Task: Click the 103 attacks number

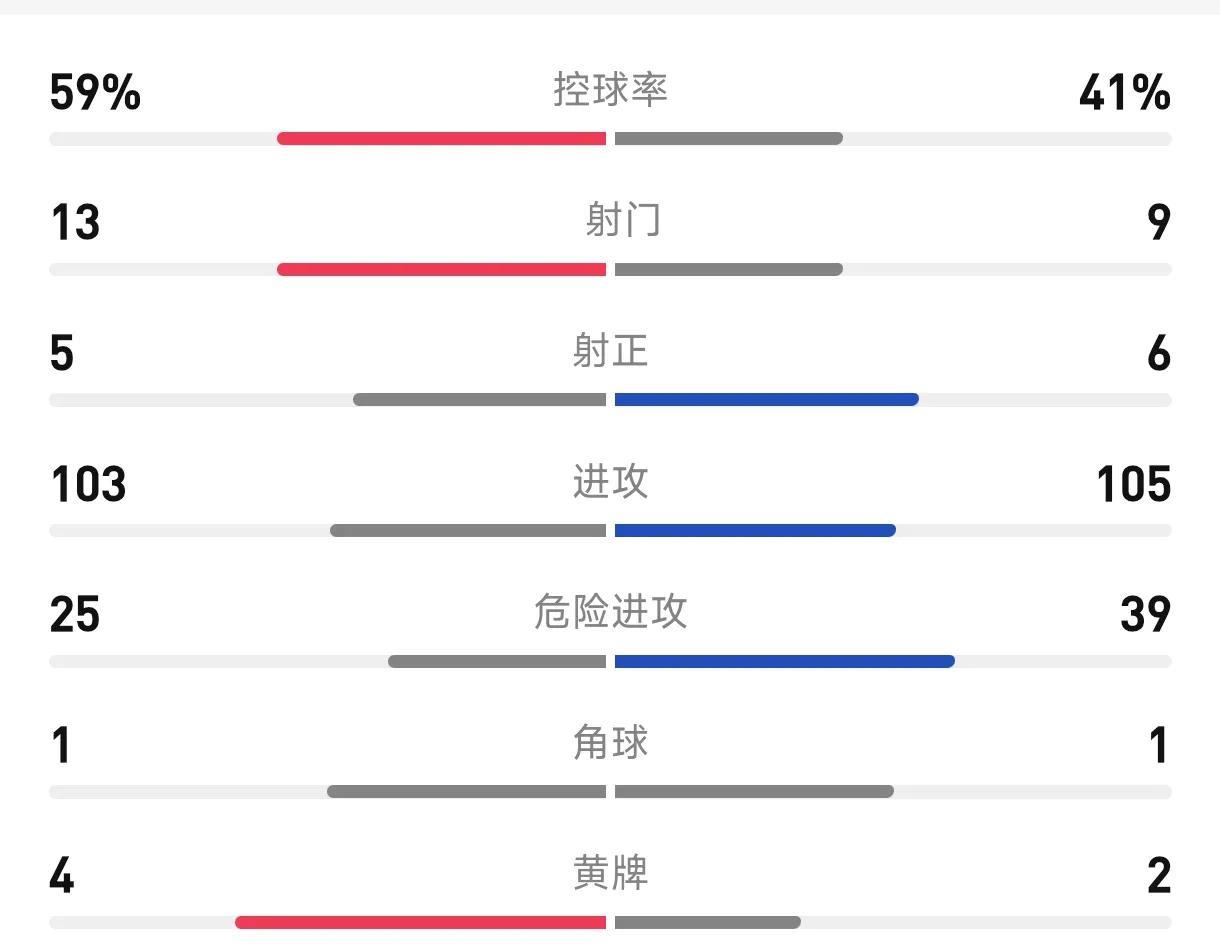Action: click(88, 484)
